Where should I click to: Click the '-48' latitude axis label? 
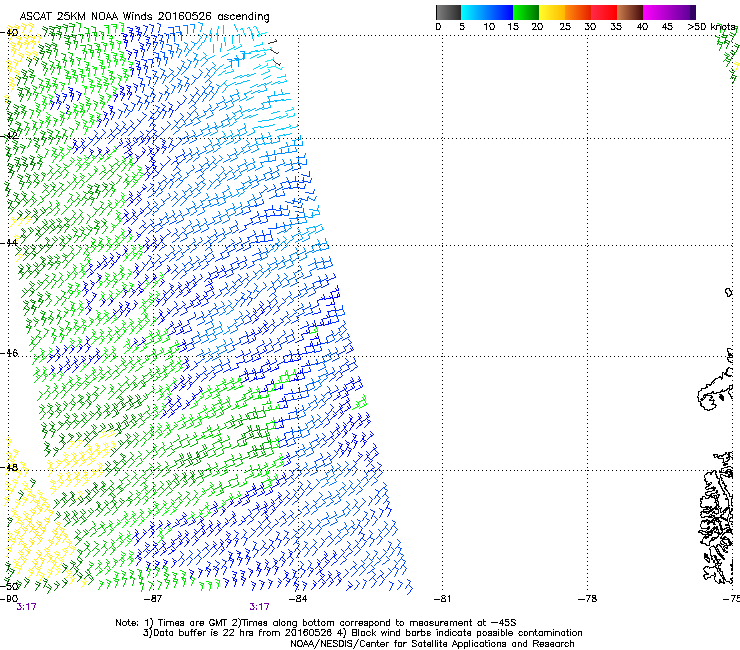coord(9,467)
